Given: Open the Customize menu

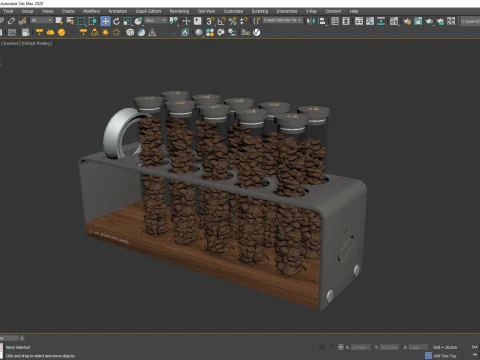Looking at the screenshot, I should click(x=233, y=11).
